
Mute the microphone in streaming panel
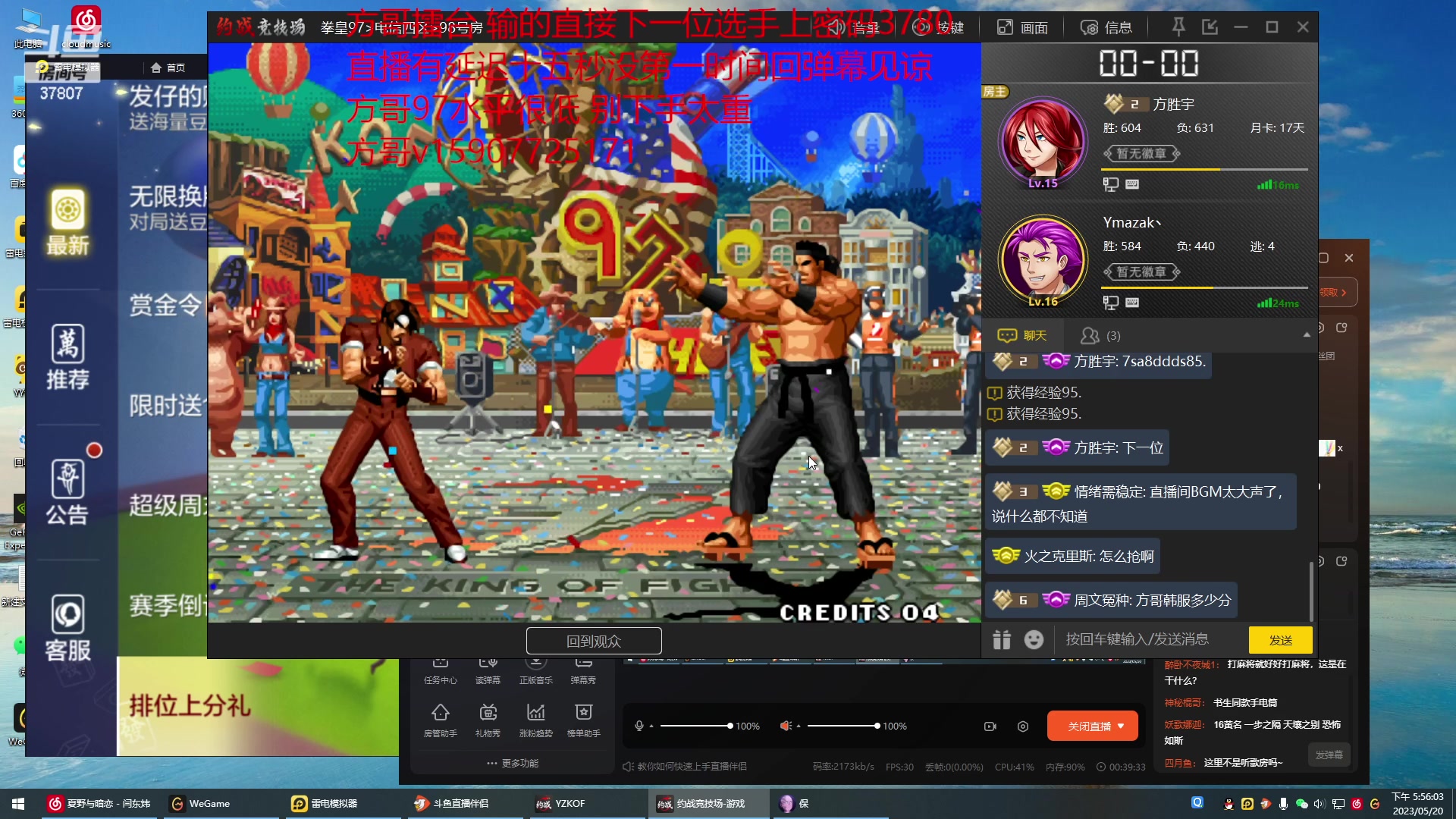(x=639, y=726)
